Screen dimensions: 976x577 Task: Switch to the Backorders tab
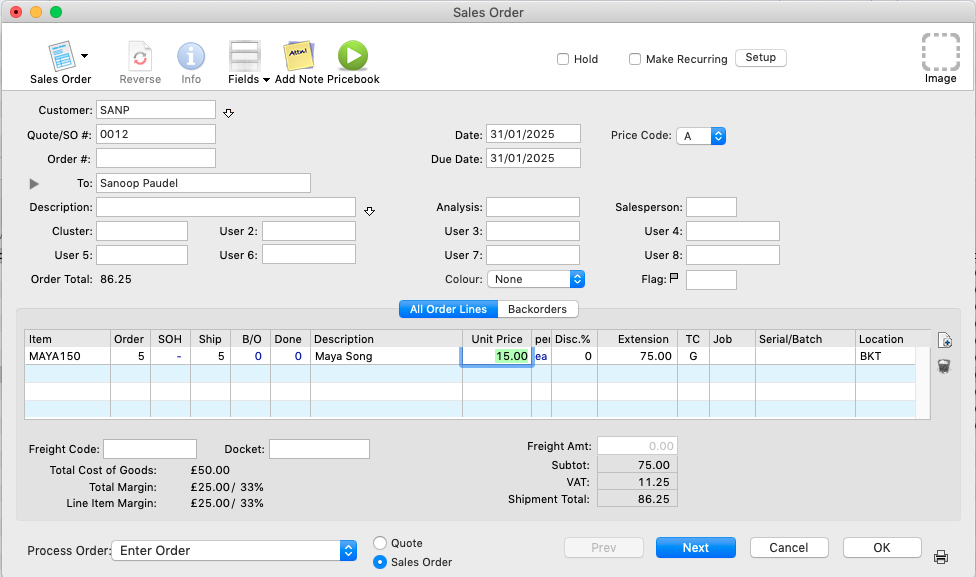point(537,309)
